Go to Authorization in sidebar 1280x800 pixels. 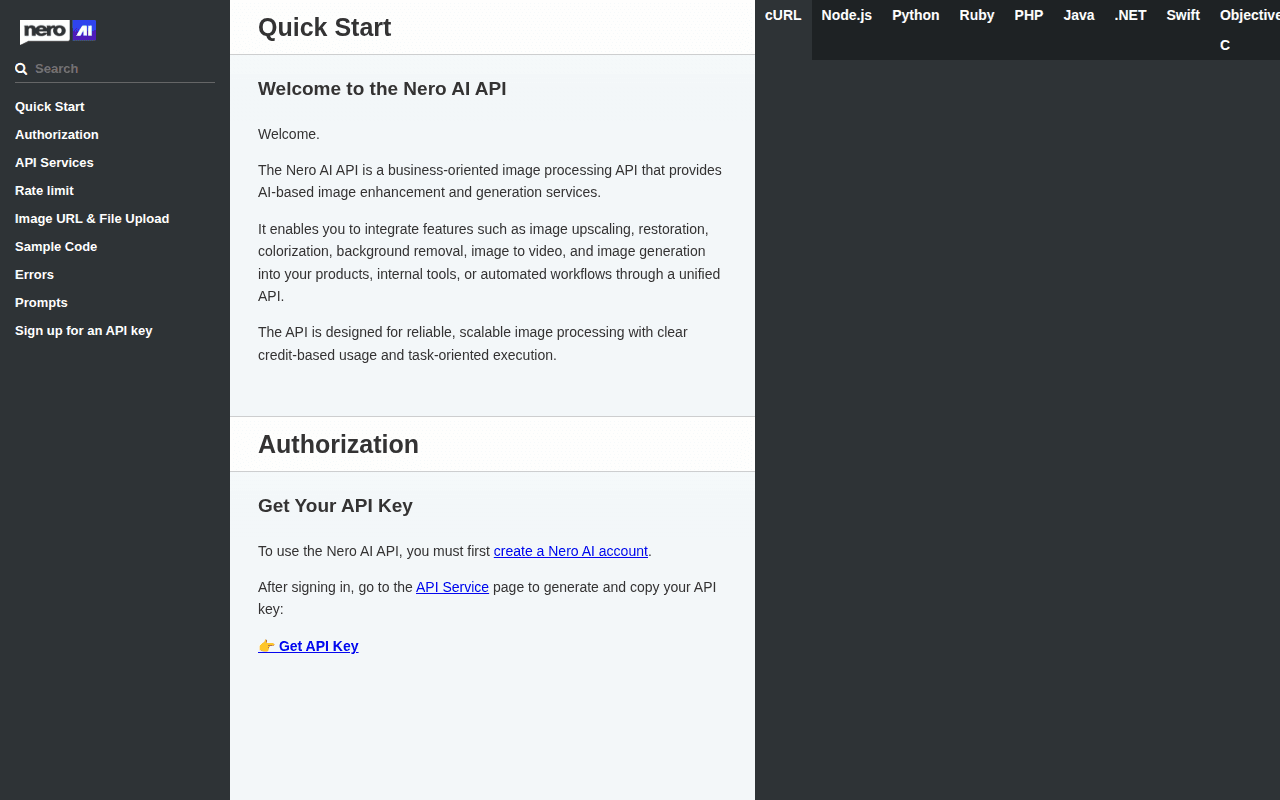pyautogui.click(x=57, y=135)
